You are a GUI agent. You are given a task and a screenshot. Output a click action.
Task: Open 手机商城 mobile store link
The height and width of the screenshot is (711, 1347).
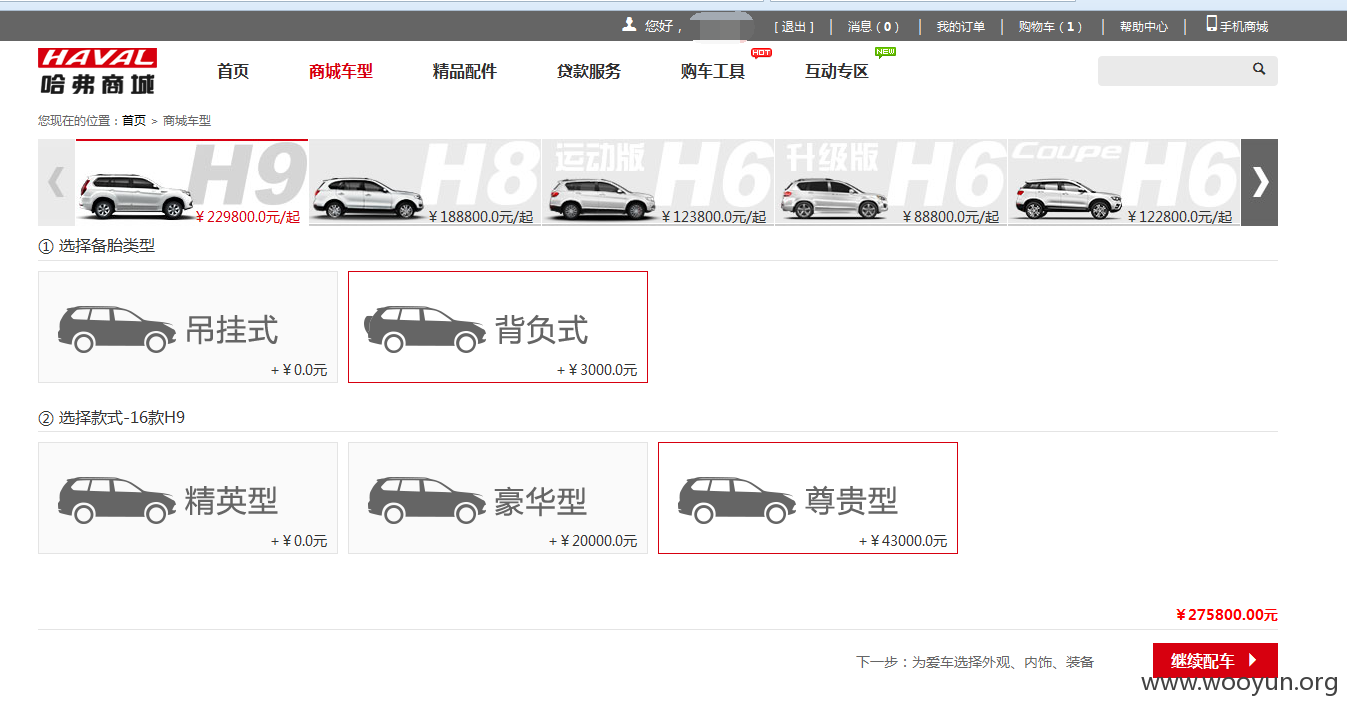1237,25
